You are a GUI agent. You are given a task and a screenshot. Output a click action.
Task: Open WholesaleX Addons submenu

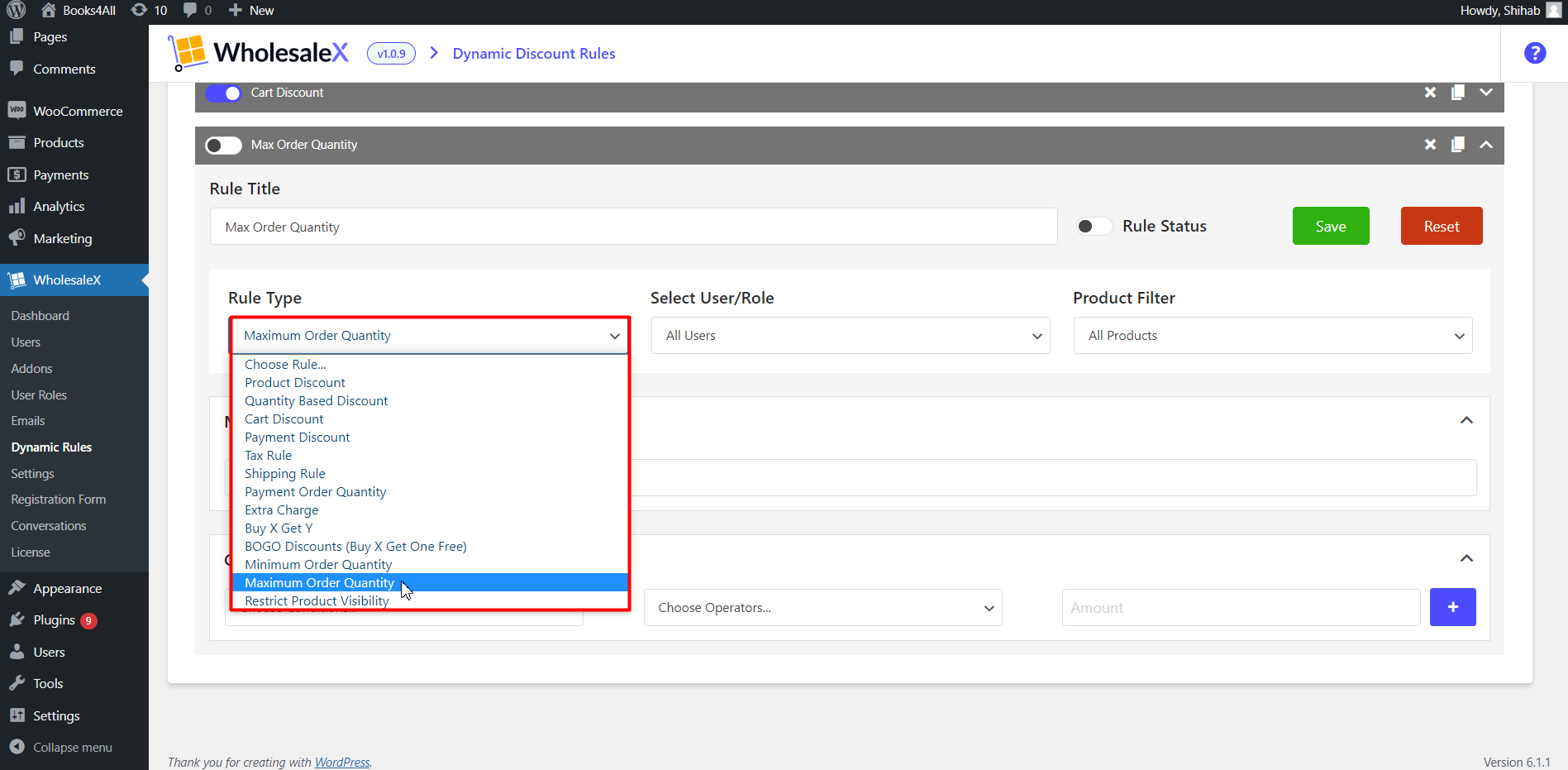(x=32, y=369)
